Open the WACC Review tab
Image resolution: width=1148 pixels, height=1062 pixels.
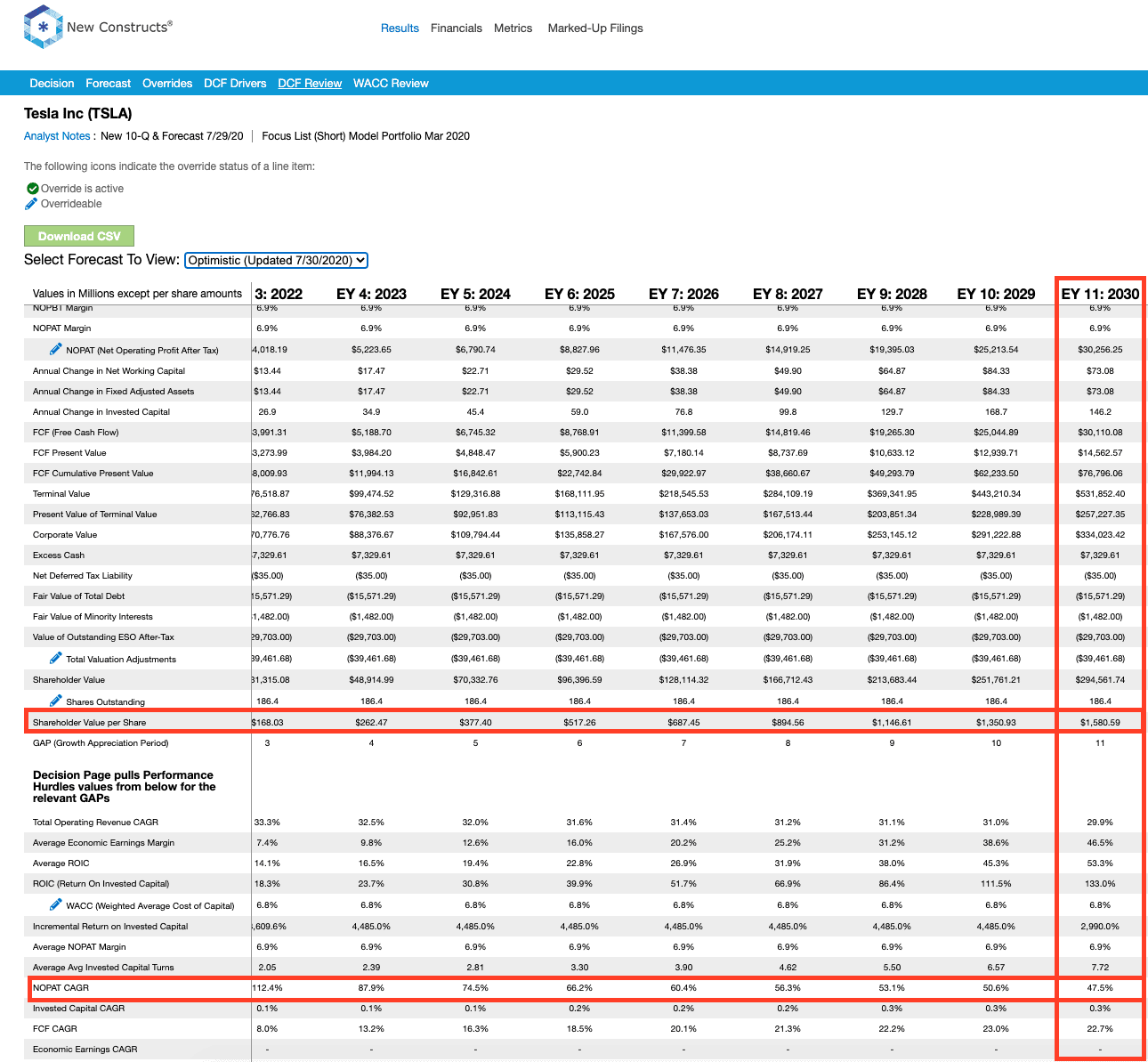tap(391, 83)
